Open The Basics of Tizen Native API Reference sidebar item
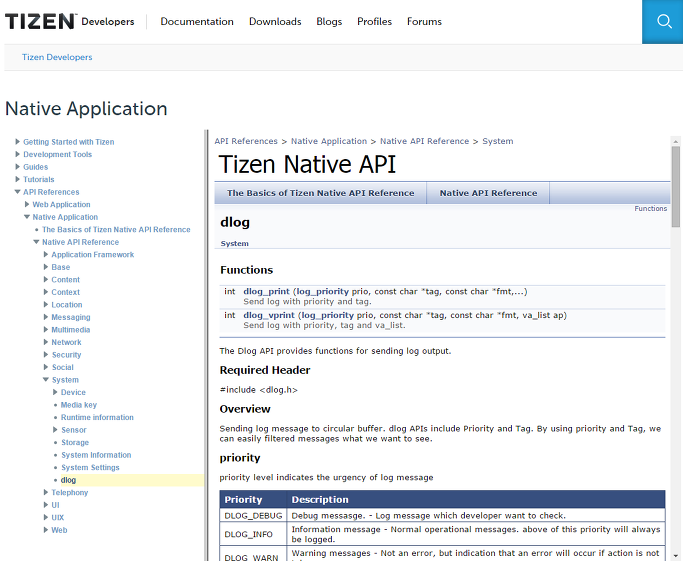Screen dimensions: 683x561 click(116, 230)
